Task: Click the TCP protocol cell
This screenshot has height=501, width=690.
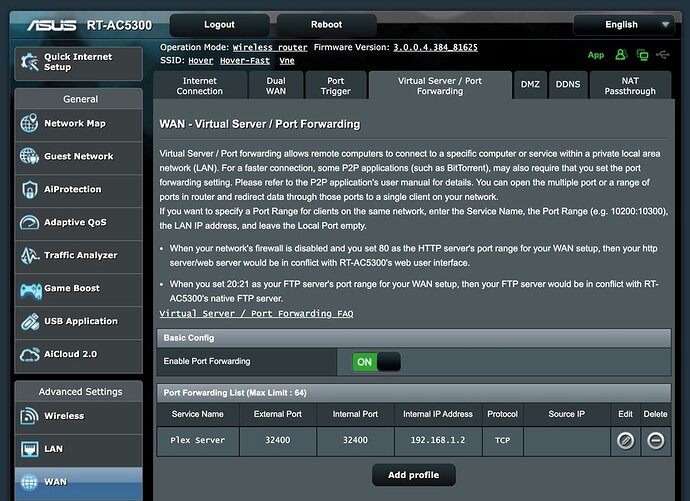Action: point(503,440)
